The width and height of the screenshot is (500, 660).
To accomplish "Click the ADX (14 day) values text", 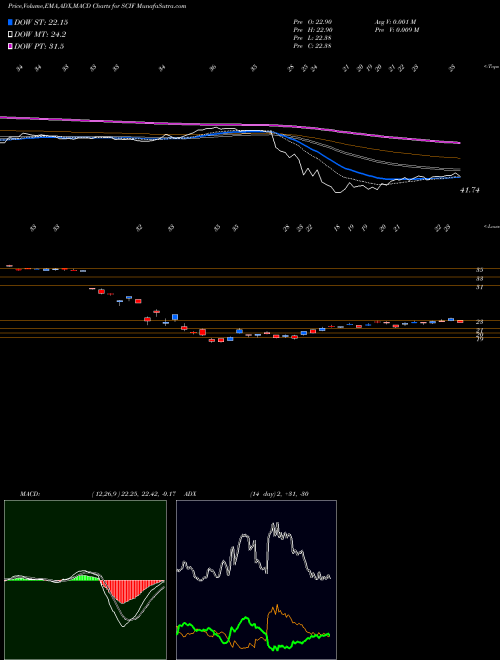I will click(279, 494).
